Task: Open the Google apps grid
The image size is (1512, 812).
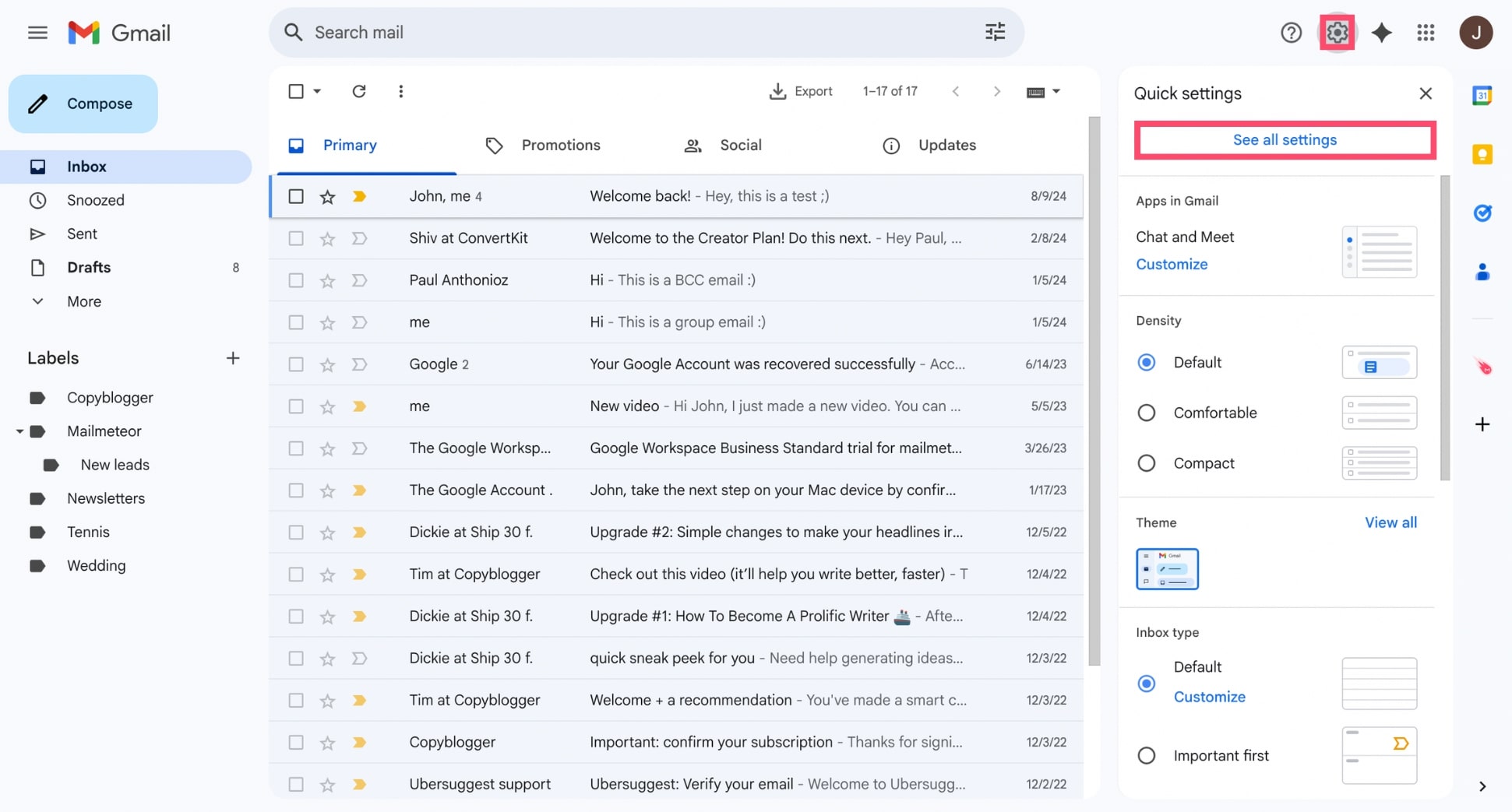Action: click(1426, 33)
